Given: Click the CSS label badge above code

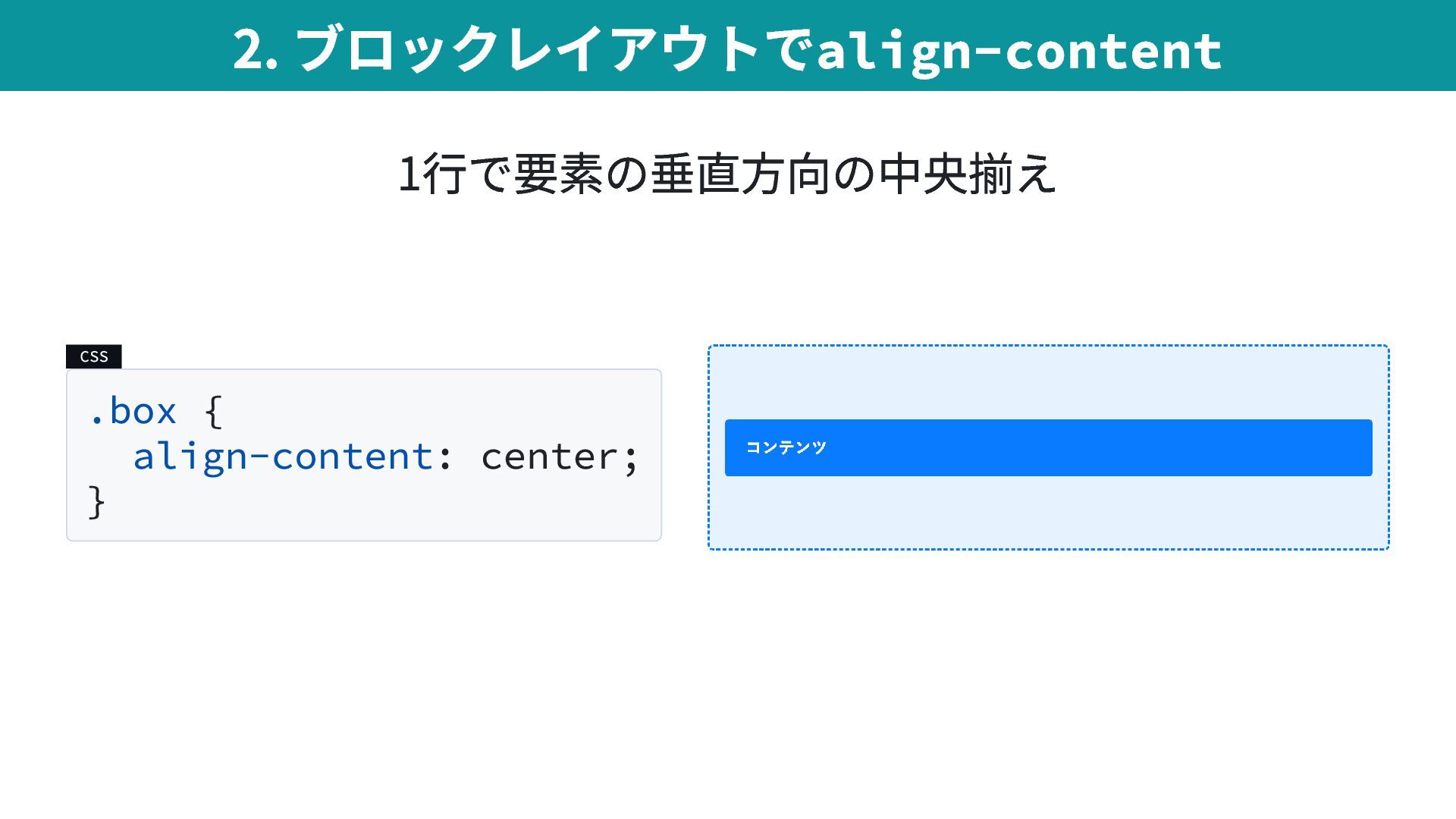Looking at the screenshot, I should (94, 356).
